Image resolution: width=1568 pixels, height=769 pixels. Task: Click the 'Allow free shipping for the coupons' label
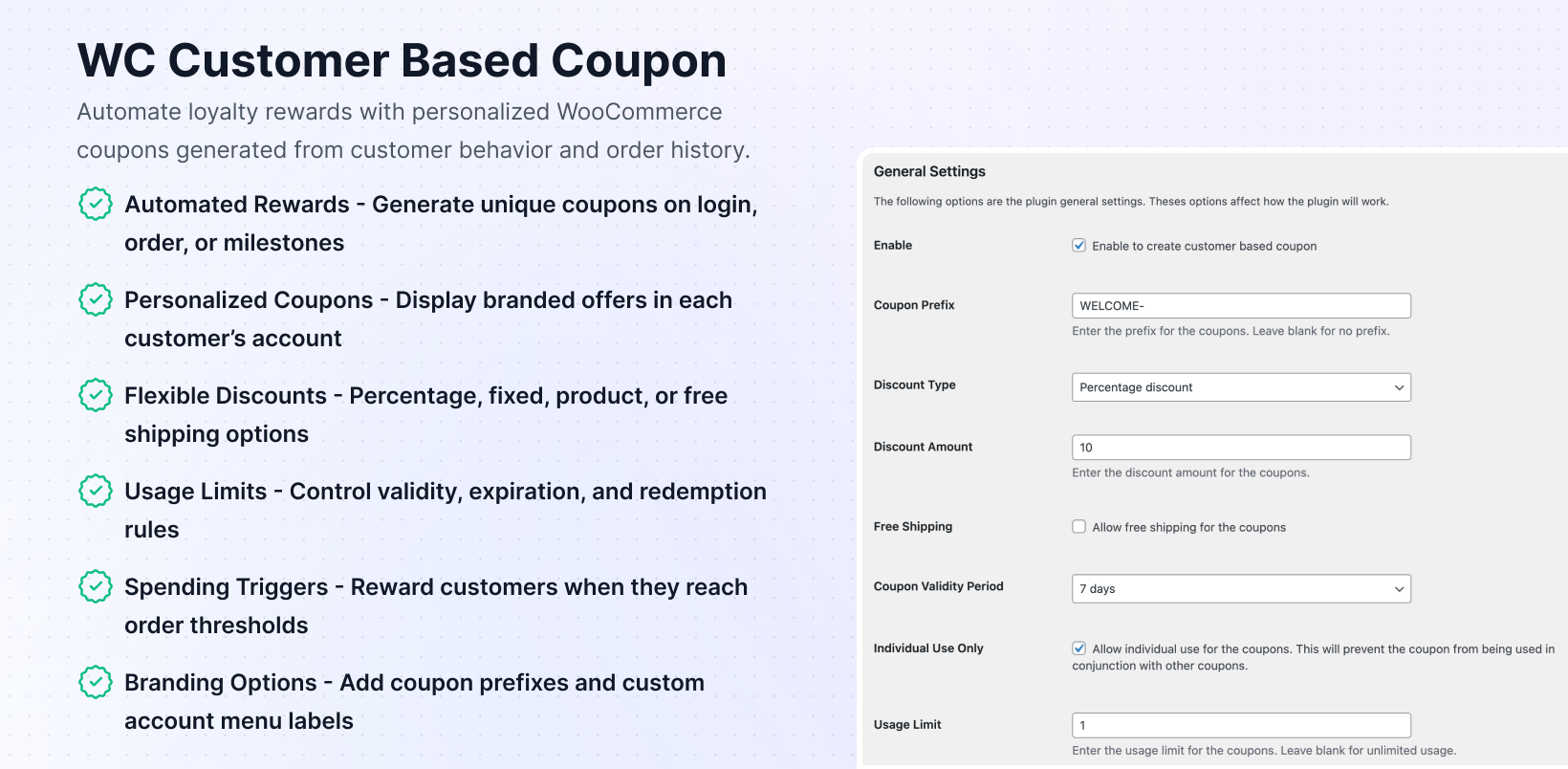click(x=1188, y=527)
